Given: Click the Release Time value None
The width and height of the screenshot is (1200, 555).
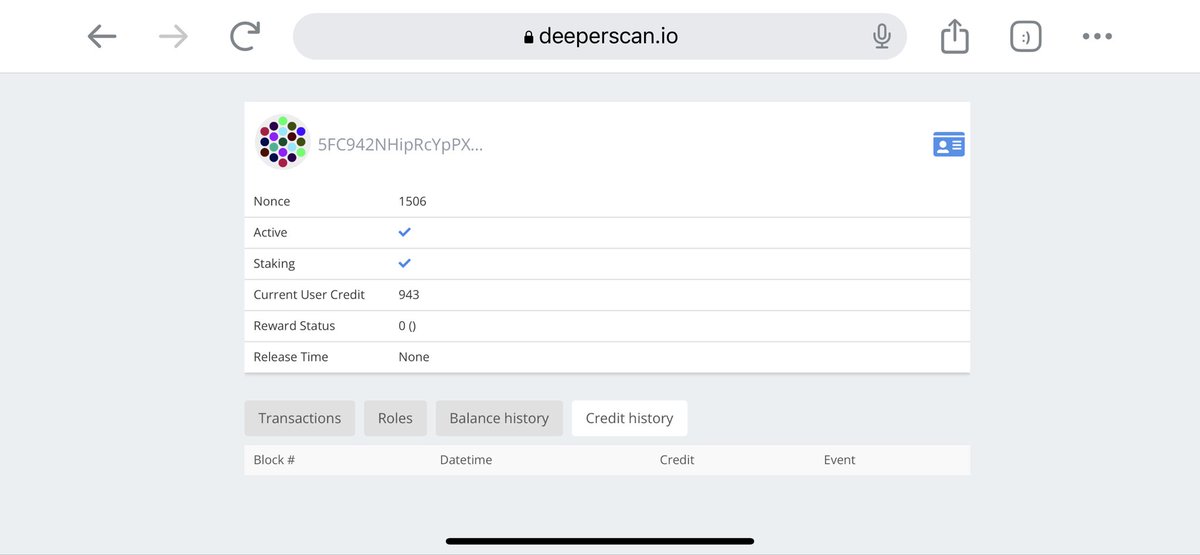Looking at the screenshot, I should 414,357.
